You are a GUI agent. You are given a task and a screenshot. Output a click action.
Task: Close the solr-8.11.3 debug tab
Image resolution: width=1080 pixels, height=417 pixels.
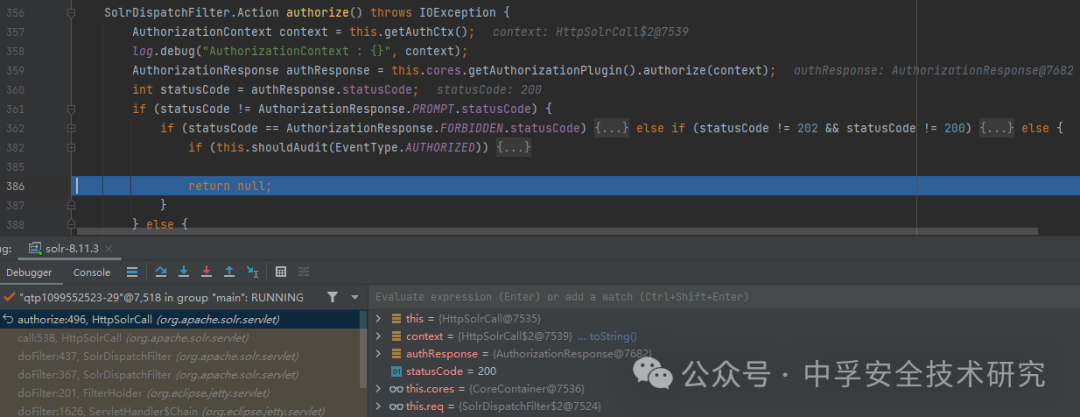tap(109, 248)
